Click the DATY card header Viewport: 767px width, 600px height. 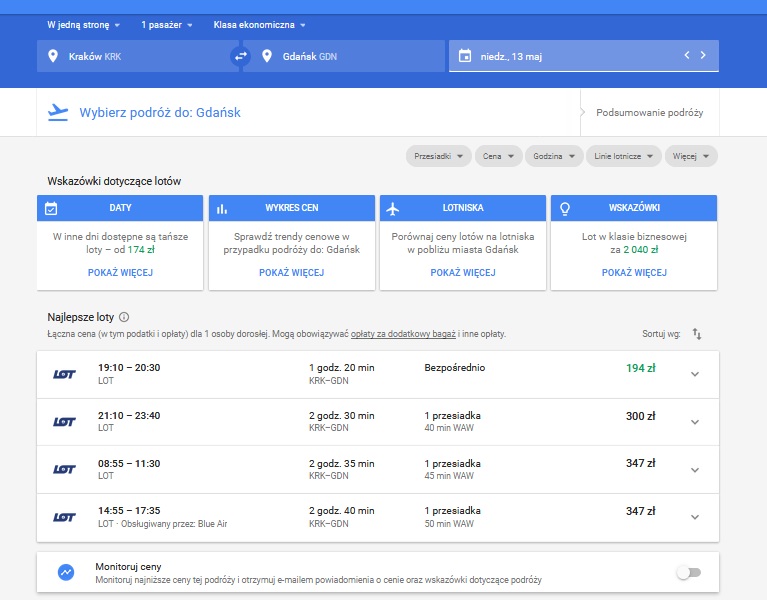(x=120, y=208)
